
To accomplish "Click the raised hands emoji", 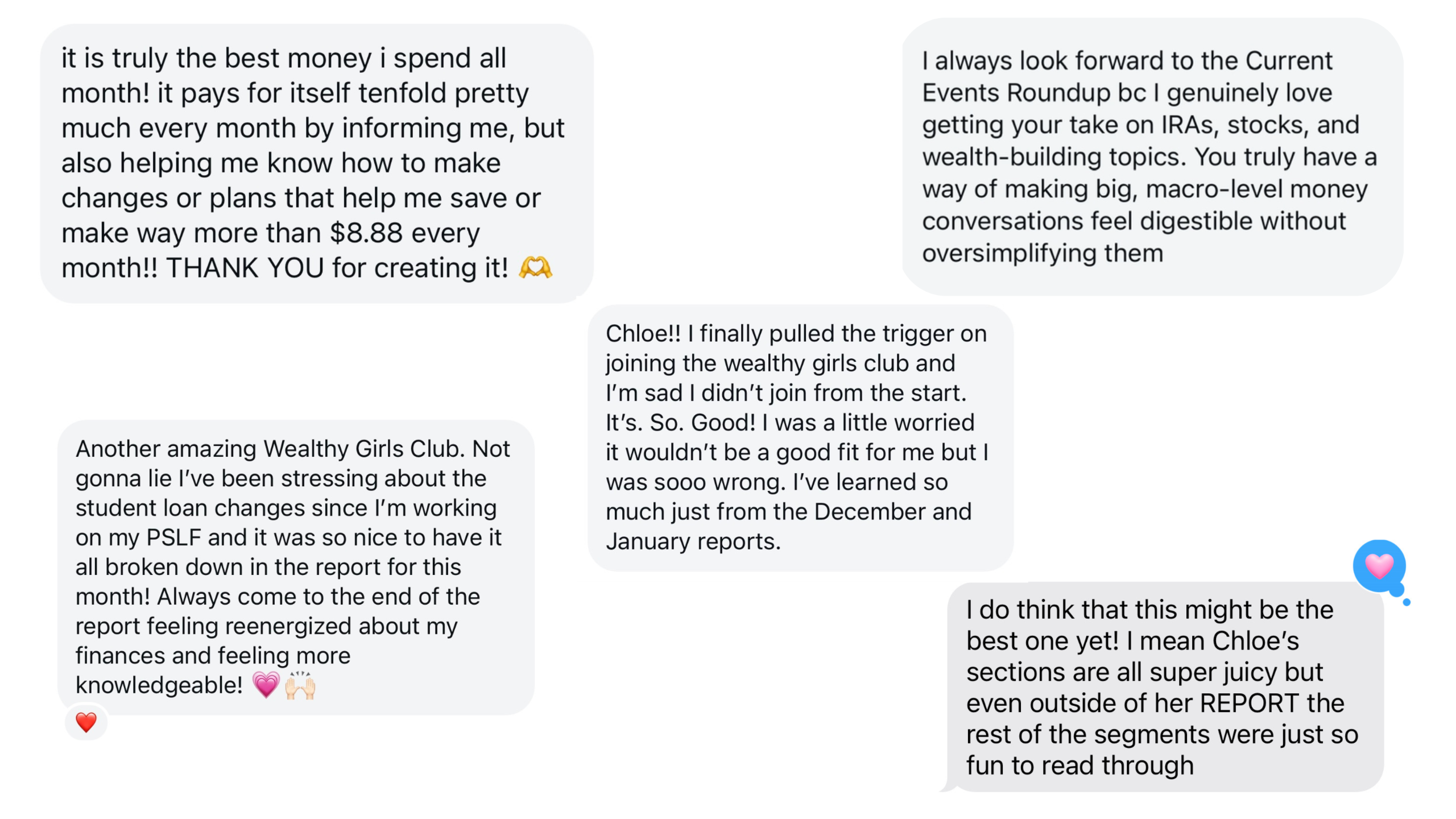I will tap(300, 685).
